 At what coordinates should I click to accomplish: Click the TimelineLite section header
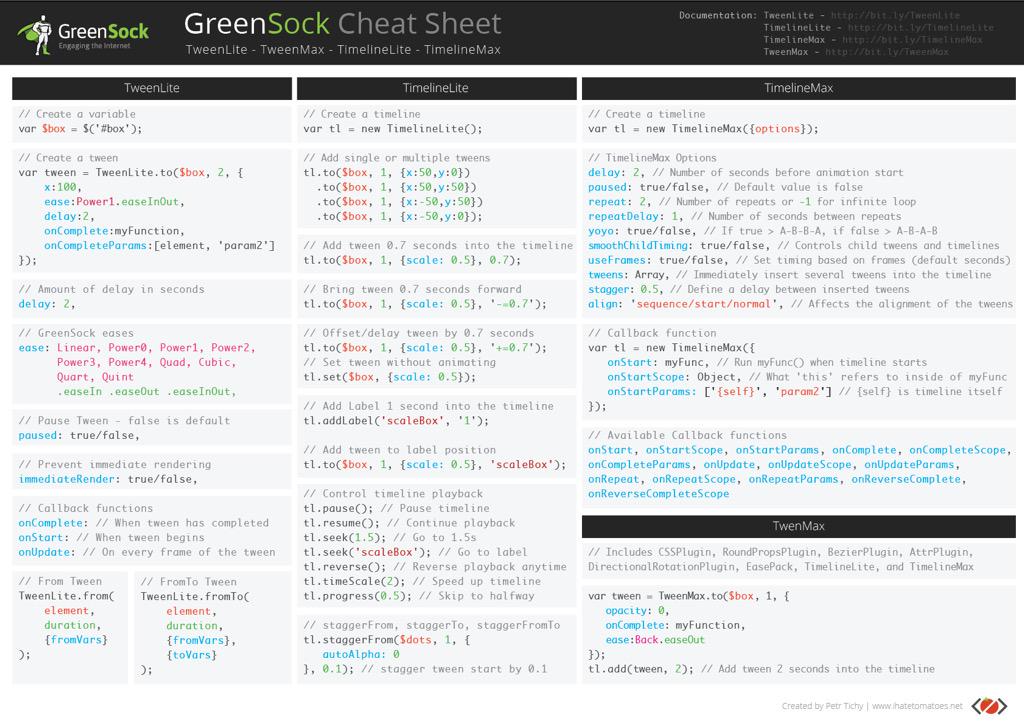pos(436,88)
